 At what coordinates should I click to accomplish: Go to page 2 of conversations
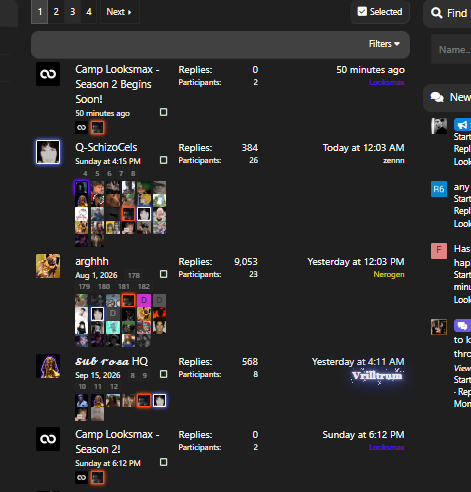56,12
